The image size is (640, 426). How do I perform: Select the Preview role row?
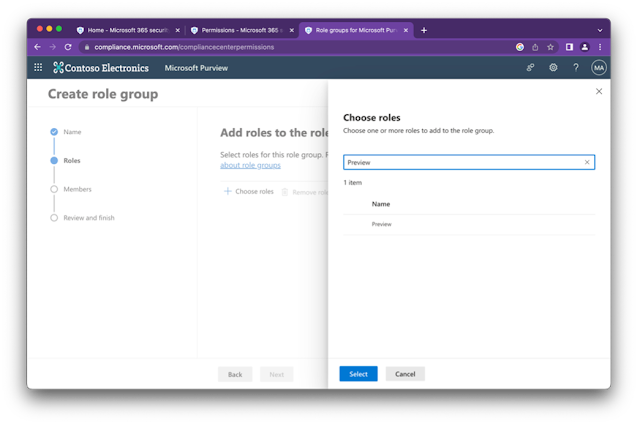point(469,224)
